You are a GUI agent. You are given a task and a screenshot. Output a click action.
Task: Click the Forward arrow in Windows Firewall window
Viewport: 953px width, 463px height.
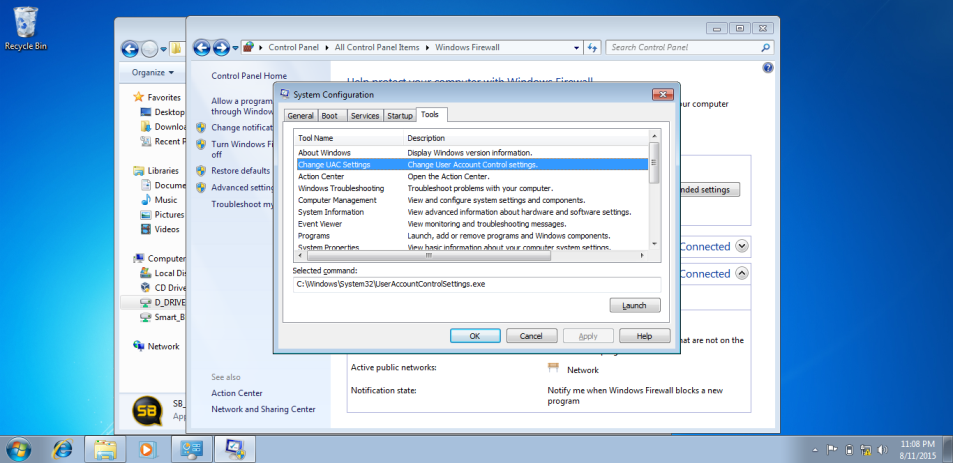(221, 47)
